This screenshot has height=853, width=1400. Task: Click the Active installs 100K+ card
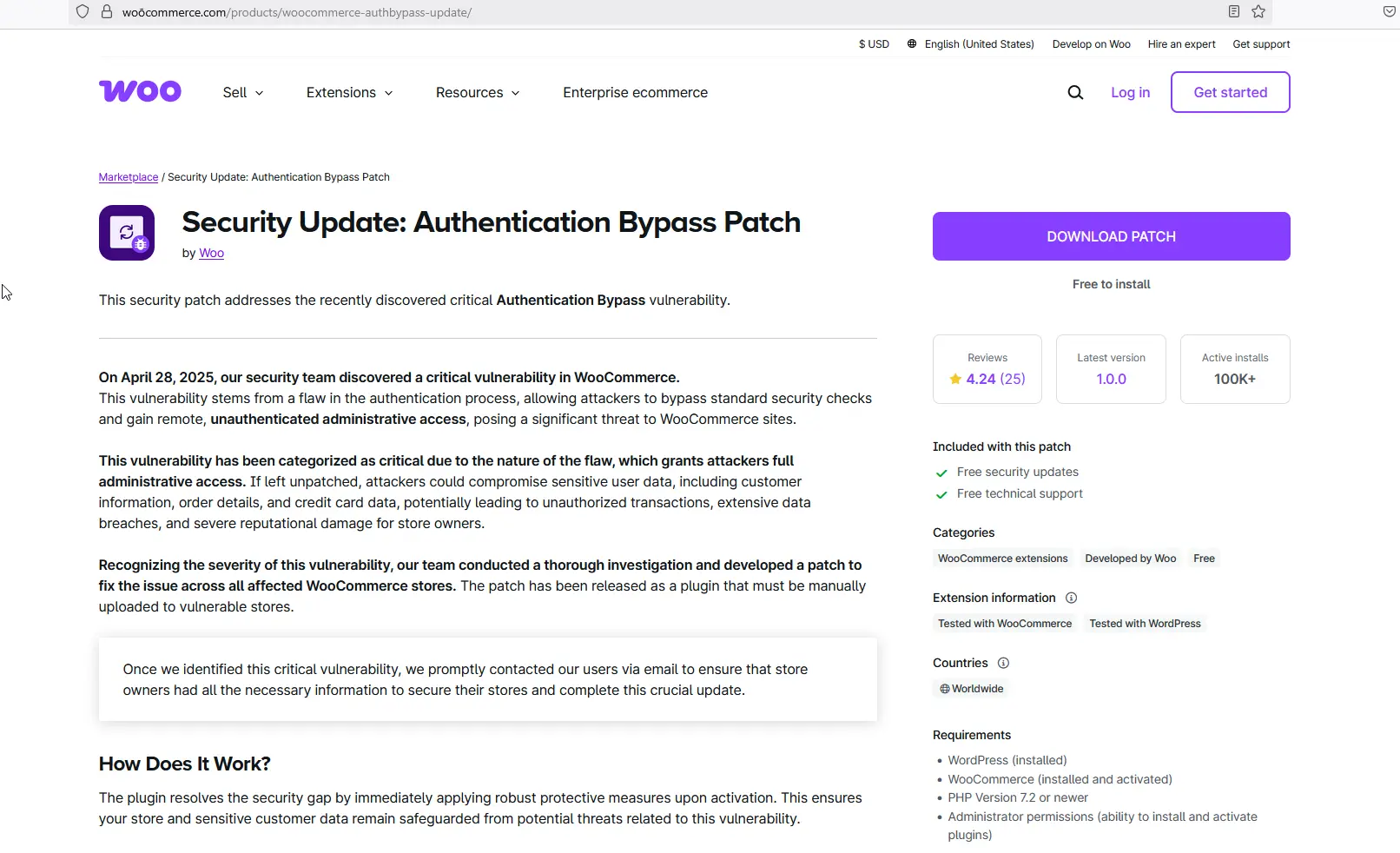[1235, 369]
